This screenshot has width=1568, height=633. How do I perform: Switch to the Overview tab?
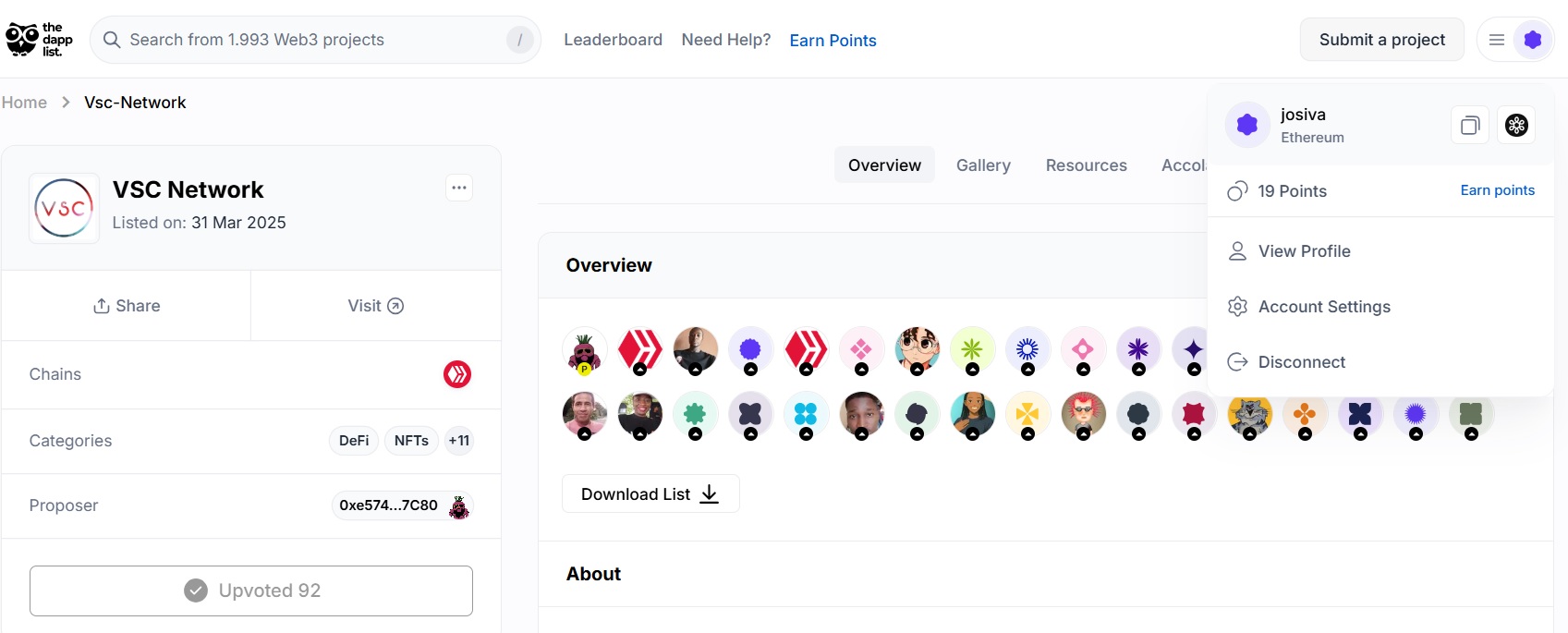click(x=884, y=165)
